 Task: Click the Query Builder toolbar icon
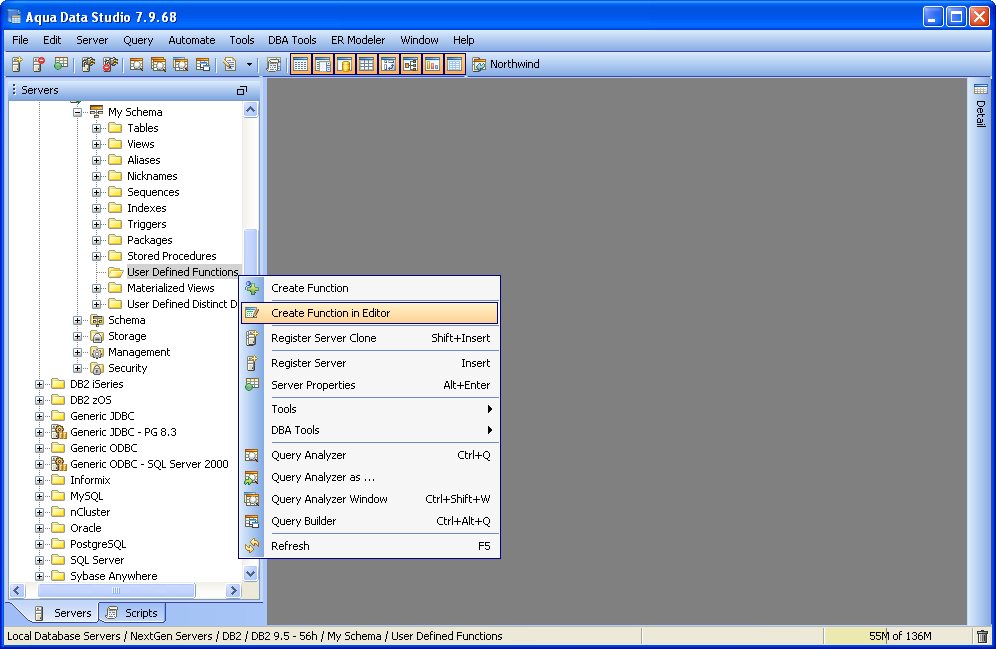(203, 64)
